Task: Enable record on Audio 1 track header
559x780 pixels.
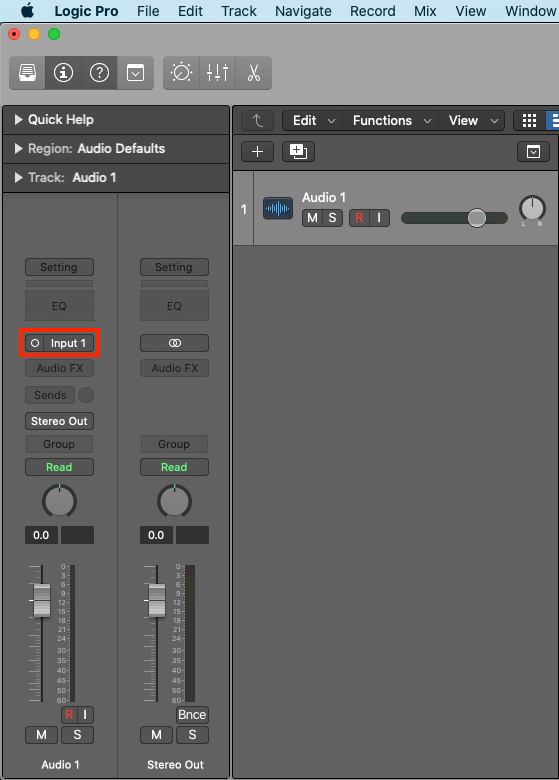Action: pos(359,218)
